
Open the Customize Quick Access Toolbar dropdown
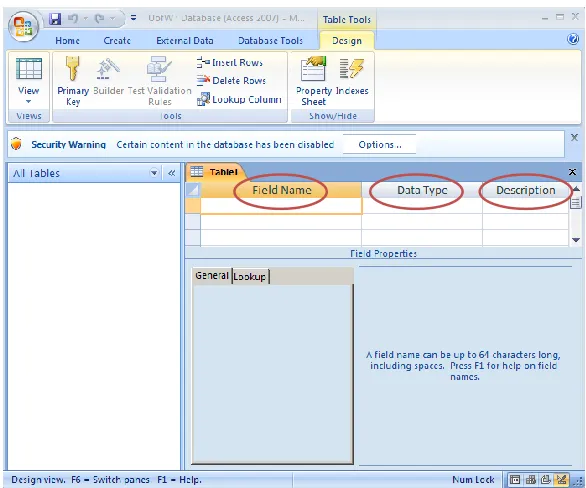(133, 18)
